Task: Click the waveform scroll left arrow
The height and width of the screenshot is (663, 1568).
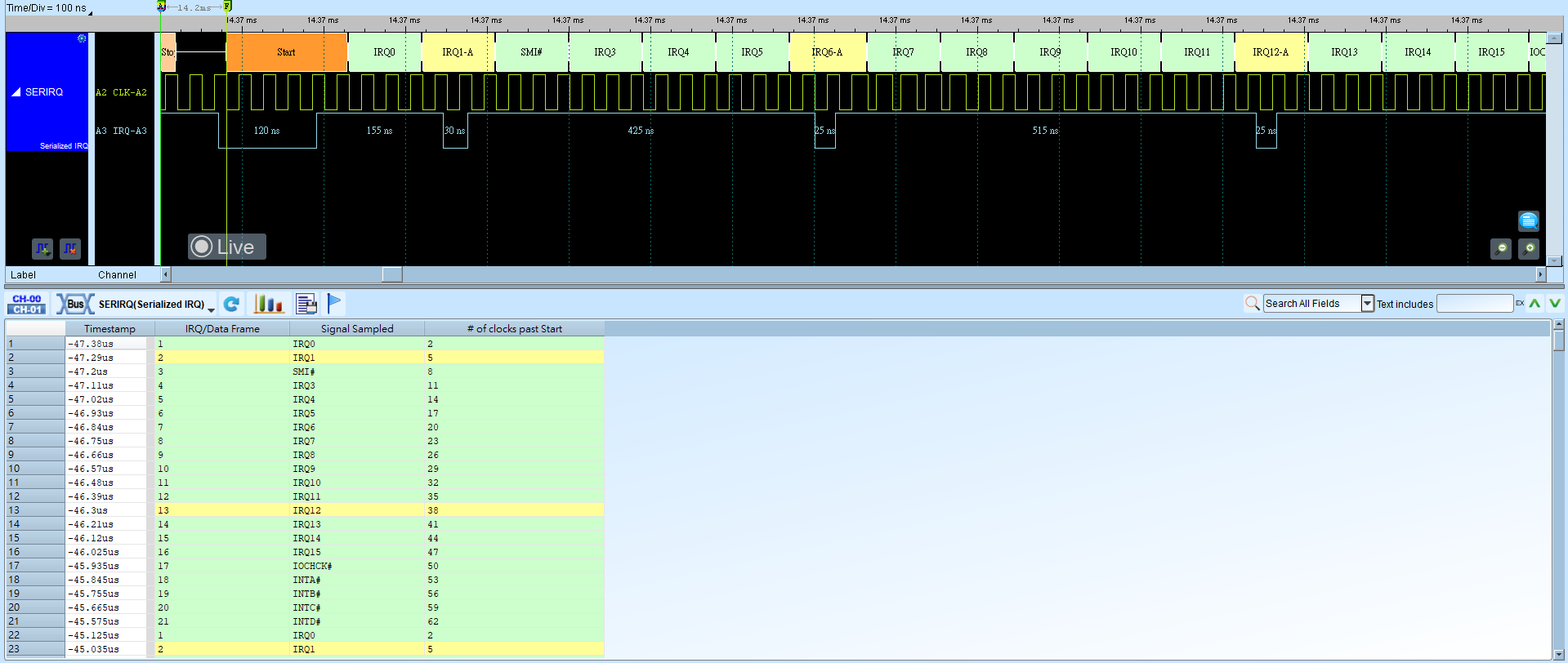Action: click(x=166, y=274)
